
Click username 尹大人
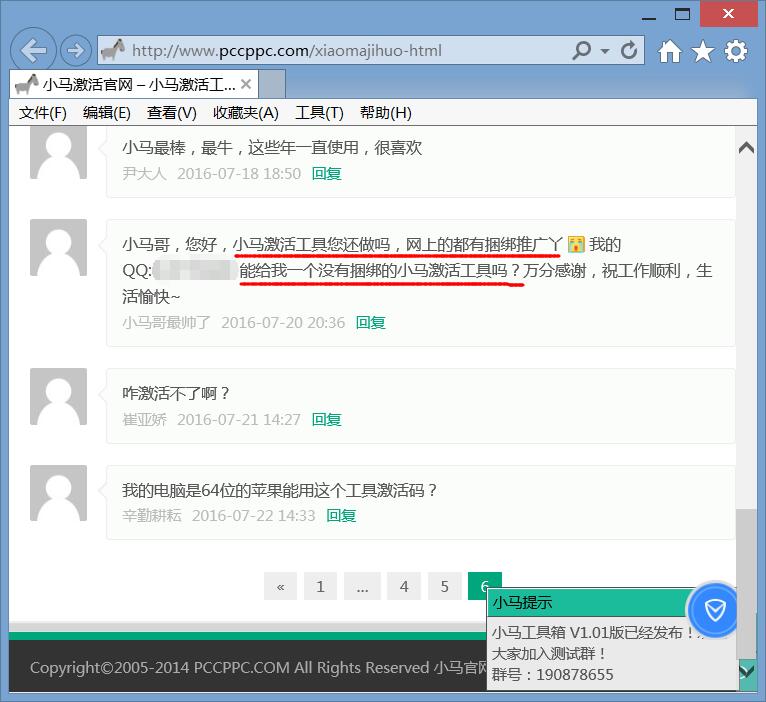point(144,173)
